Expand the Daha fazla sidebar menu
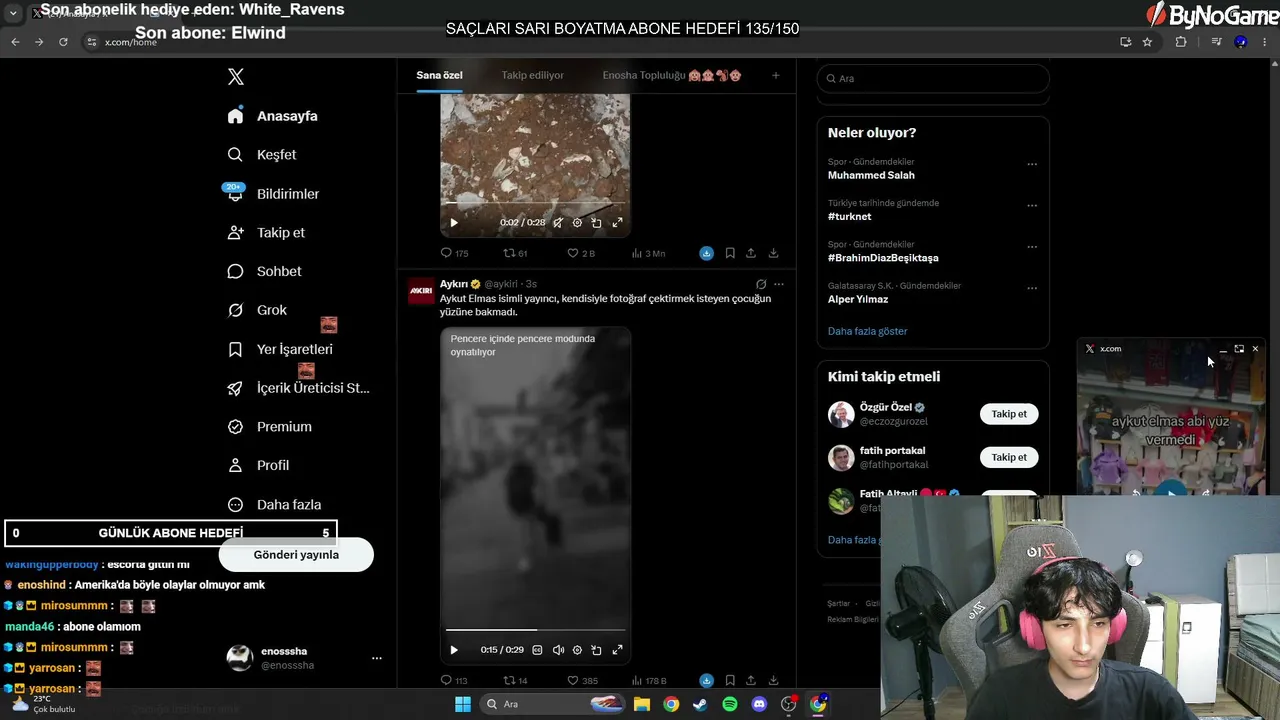Viewport: 1280px width, 720px height. (274, 505)
